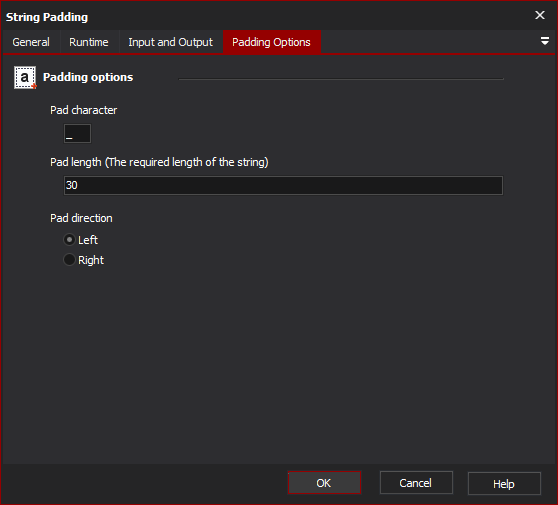Choose the Right pad direction radio button

tap(69, 260)
